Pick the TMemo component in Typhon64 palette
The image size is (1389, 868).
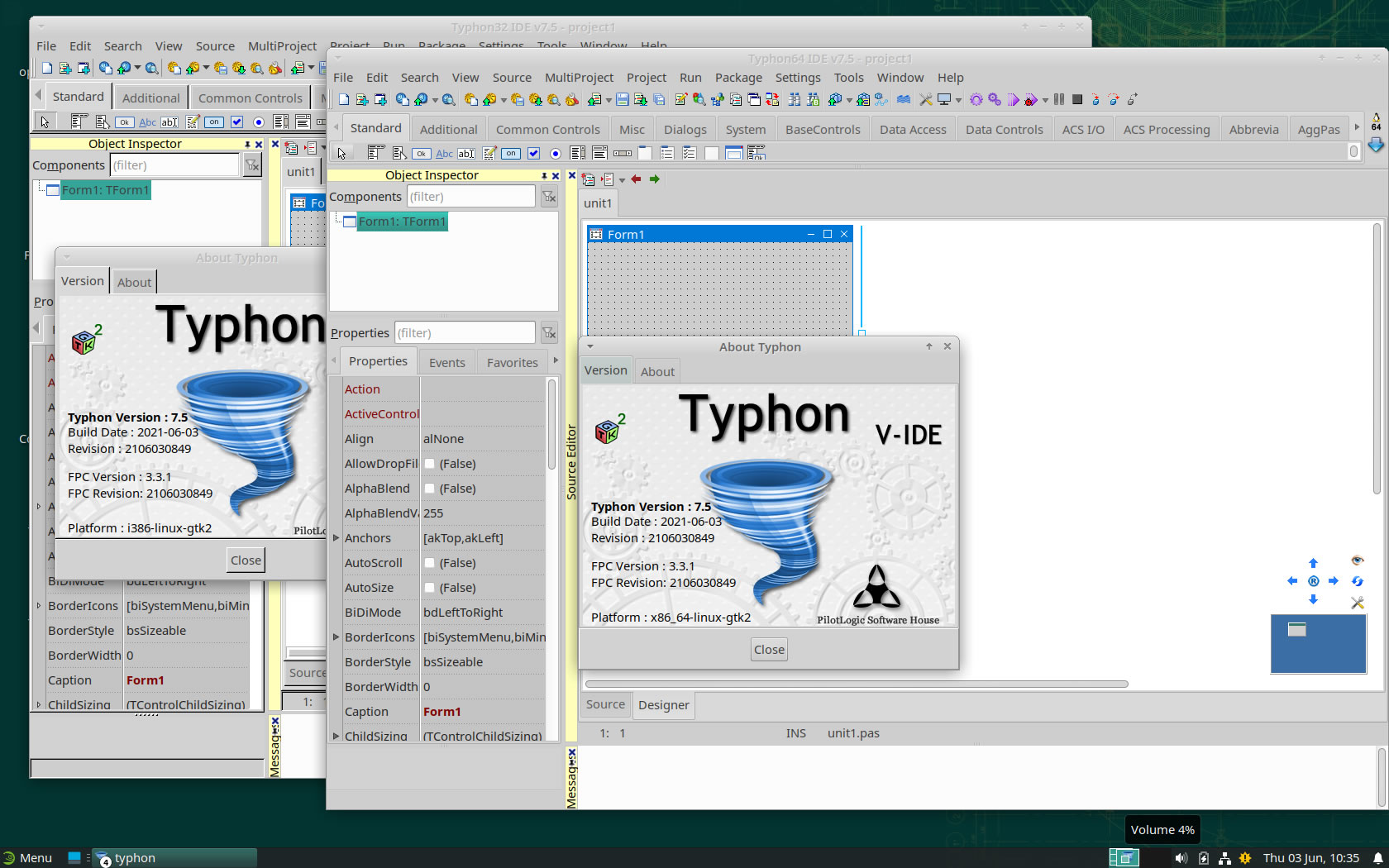click(489, 153)
